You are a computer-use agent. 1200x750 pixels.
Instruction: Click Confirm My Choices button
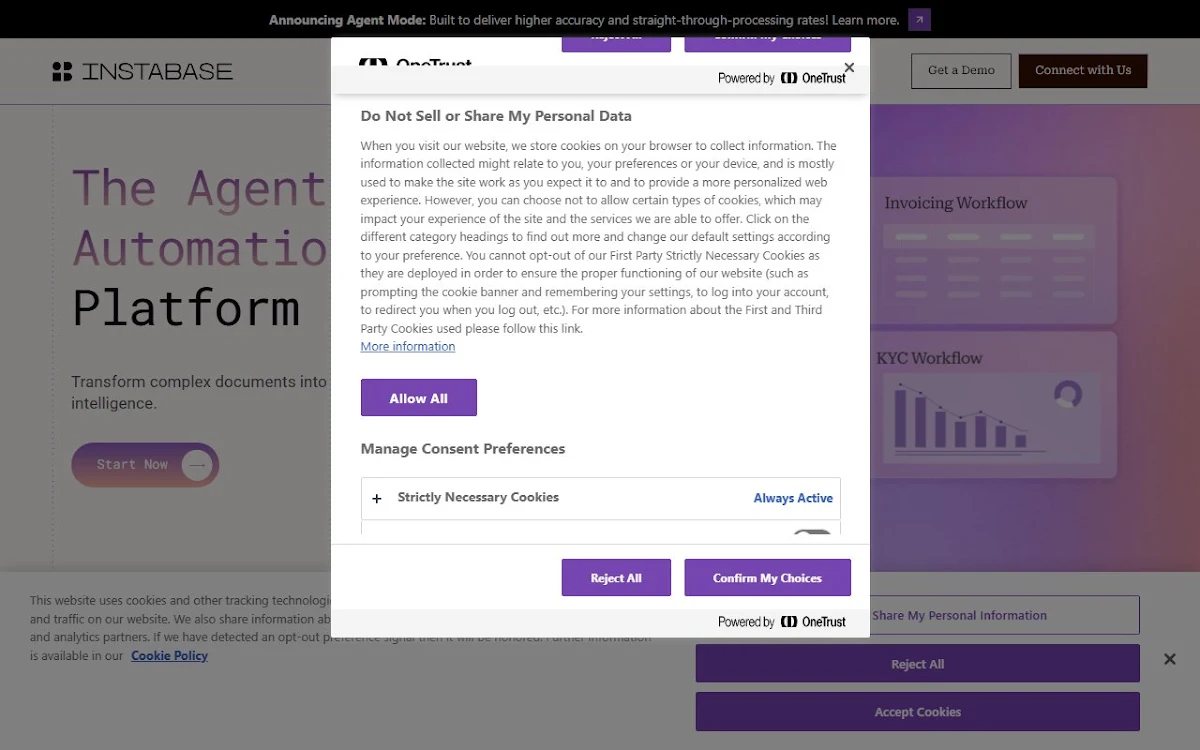767,578
